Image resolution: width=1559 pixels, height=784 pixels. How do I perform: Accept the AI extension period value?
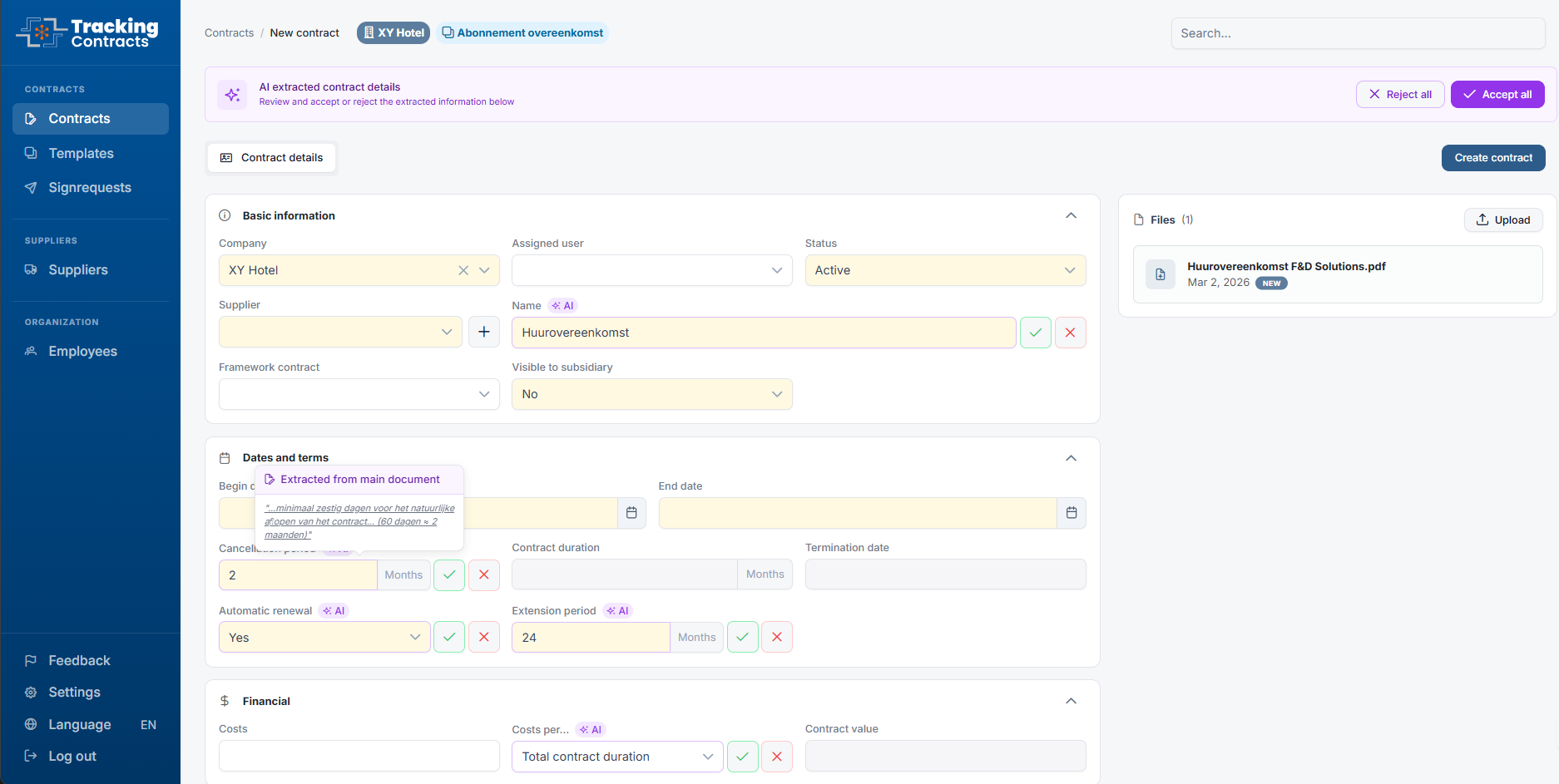[742, 637]
